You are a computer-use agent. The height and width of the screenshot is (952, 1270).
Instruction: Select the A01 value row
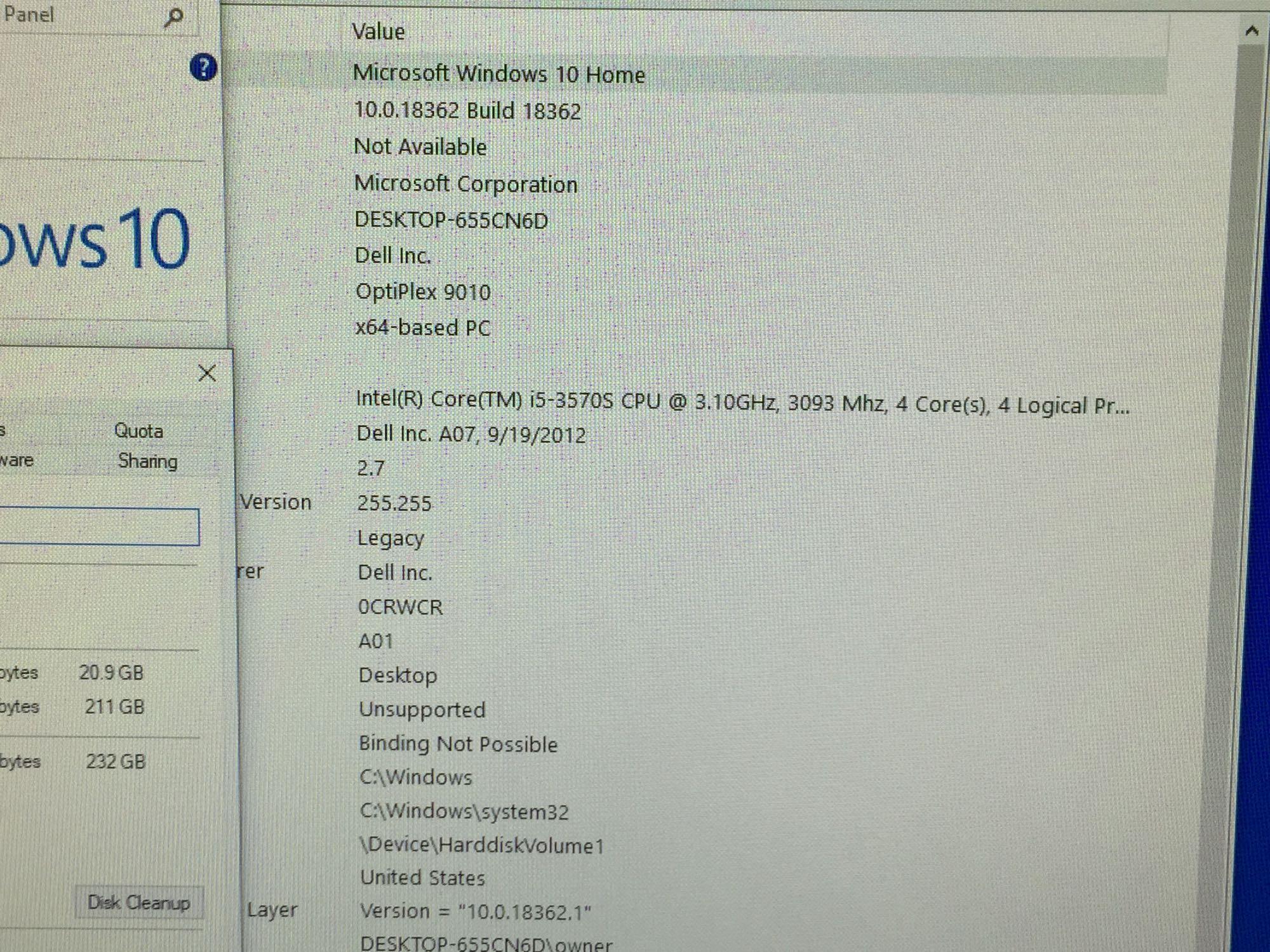376,641
